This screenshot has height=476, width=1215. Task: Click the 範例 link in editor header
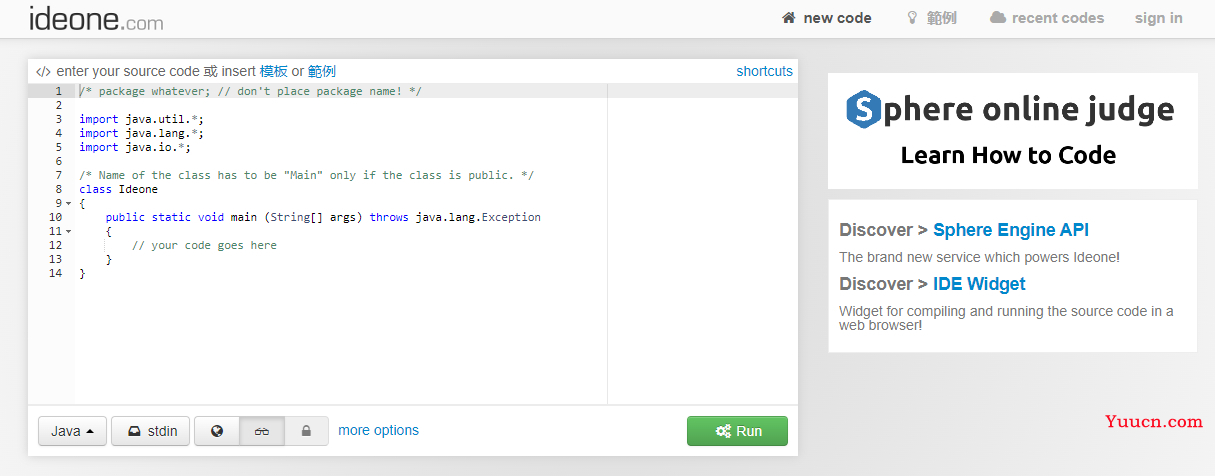pyautogui.click(x=322, y=71)
